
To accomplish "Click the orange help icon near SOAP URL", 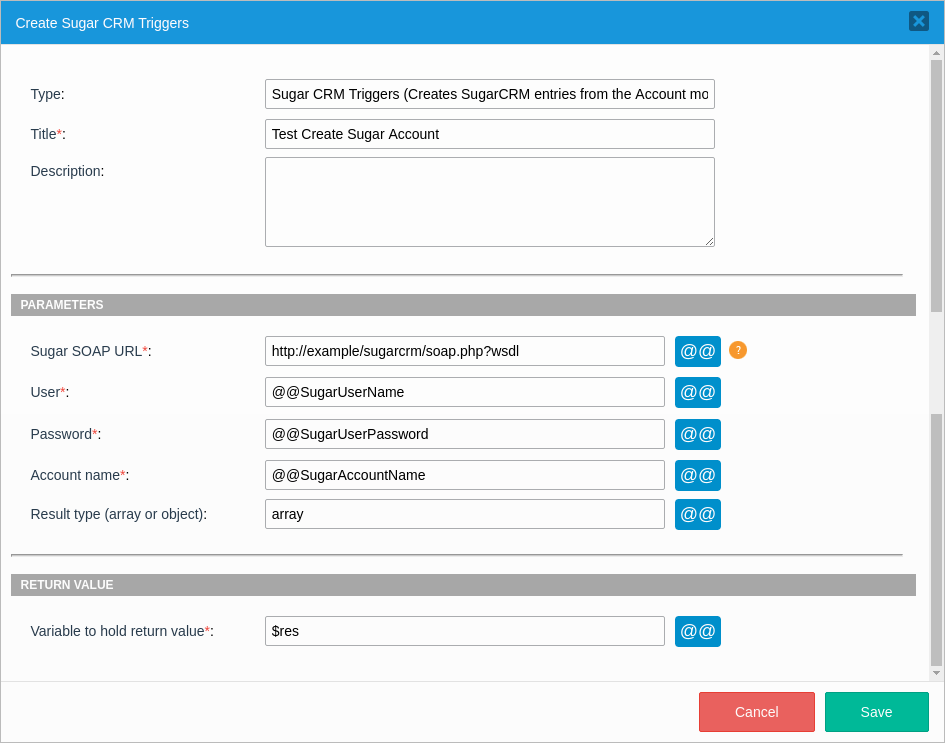I will [738, 350].
